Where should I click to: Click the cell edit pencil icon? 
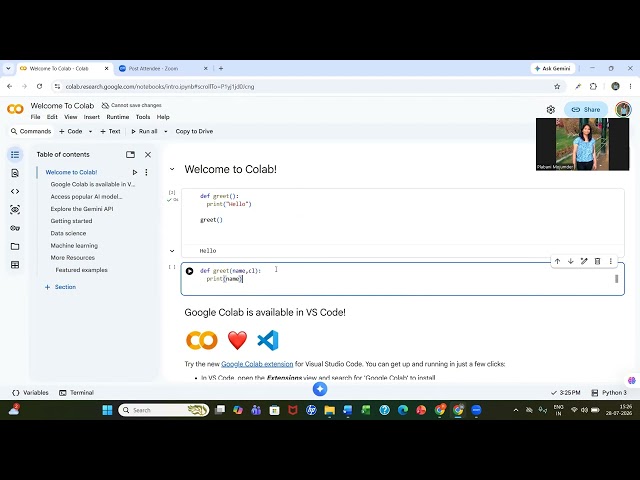[584, 261]
